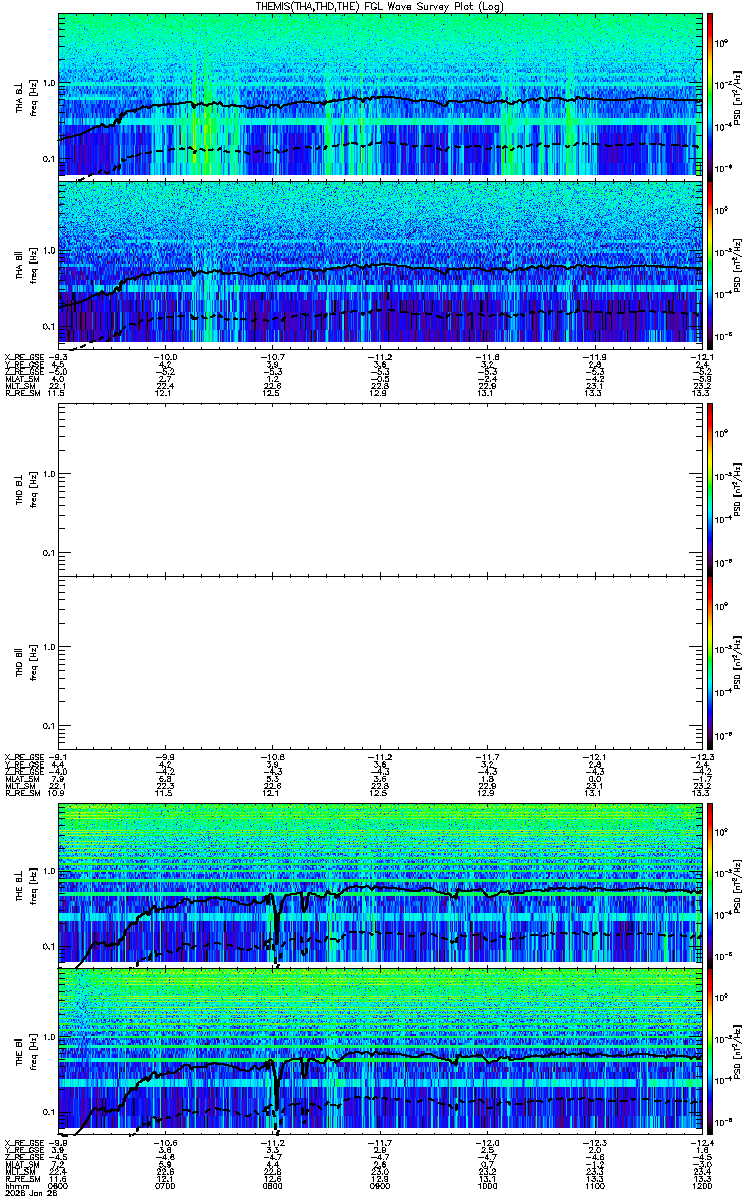Click the 1000 time label on bottom axis
This screenshot has width=750, height=1200.
click(487, 1185)
